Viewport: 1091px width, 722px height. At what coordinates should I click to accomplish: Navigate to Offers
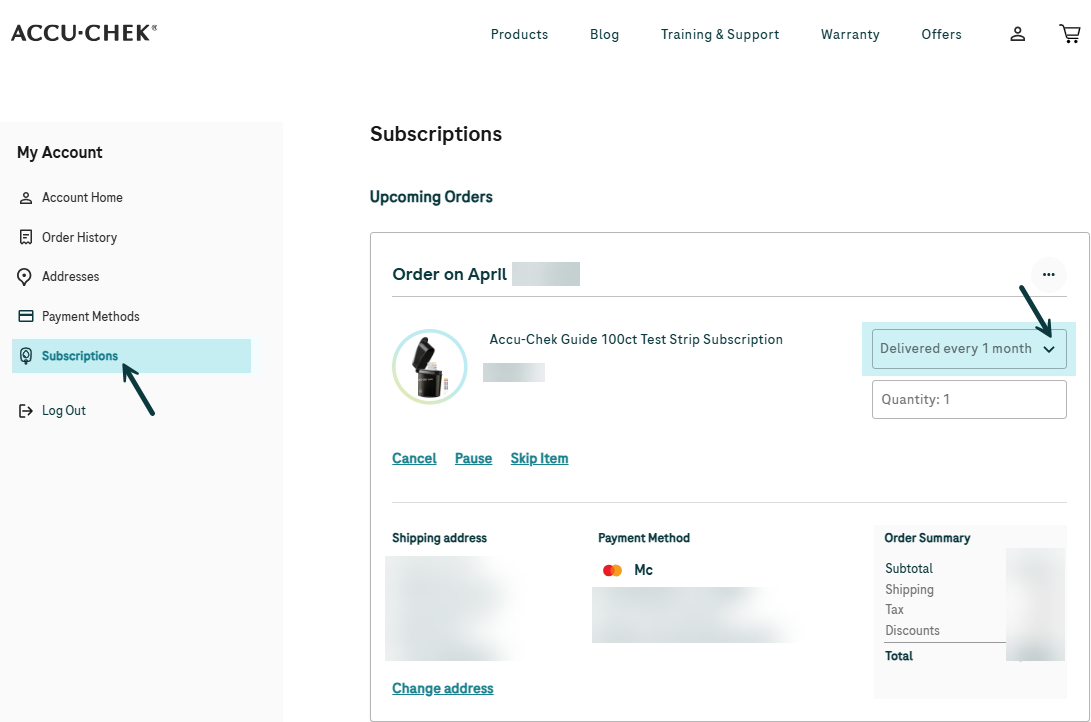click(941, 34)
